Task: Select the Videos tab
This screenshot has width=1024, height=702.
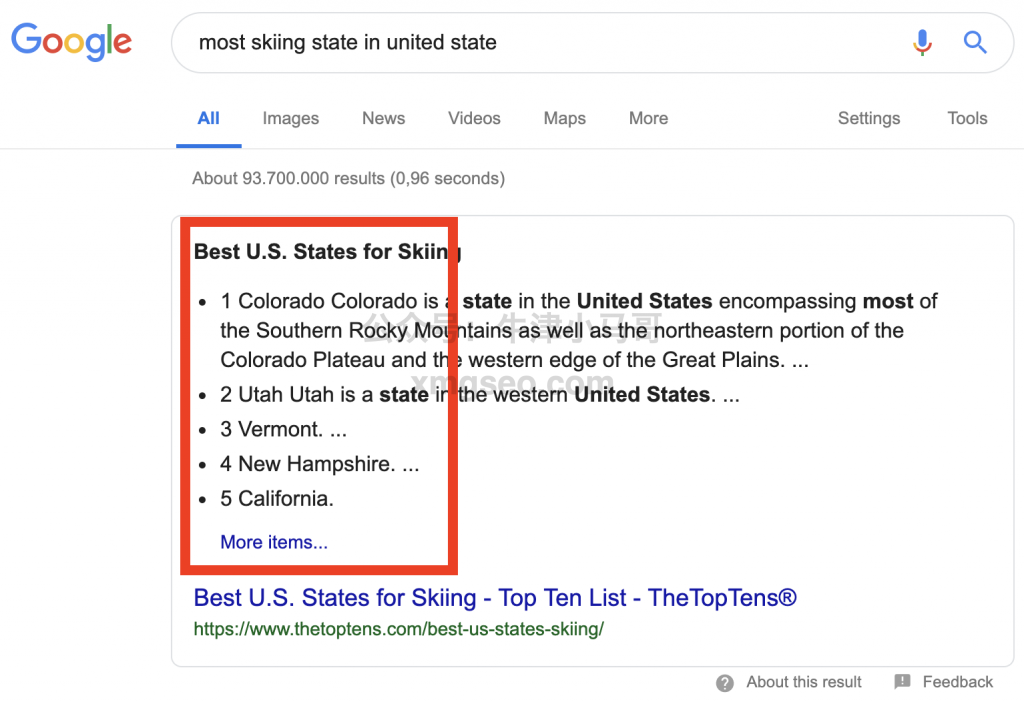Action: click(474, 118)
